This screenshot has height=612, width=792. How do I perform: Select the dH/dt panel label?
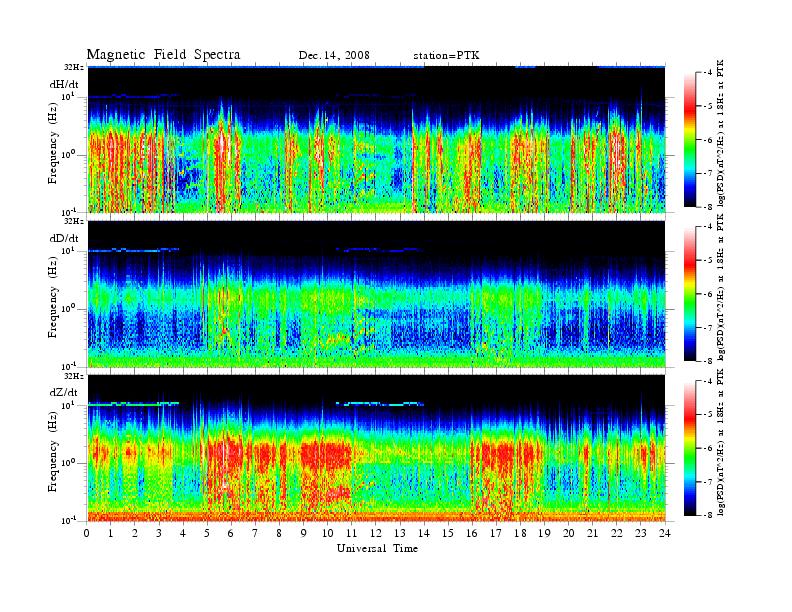tap(64, 84)
